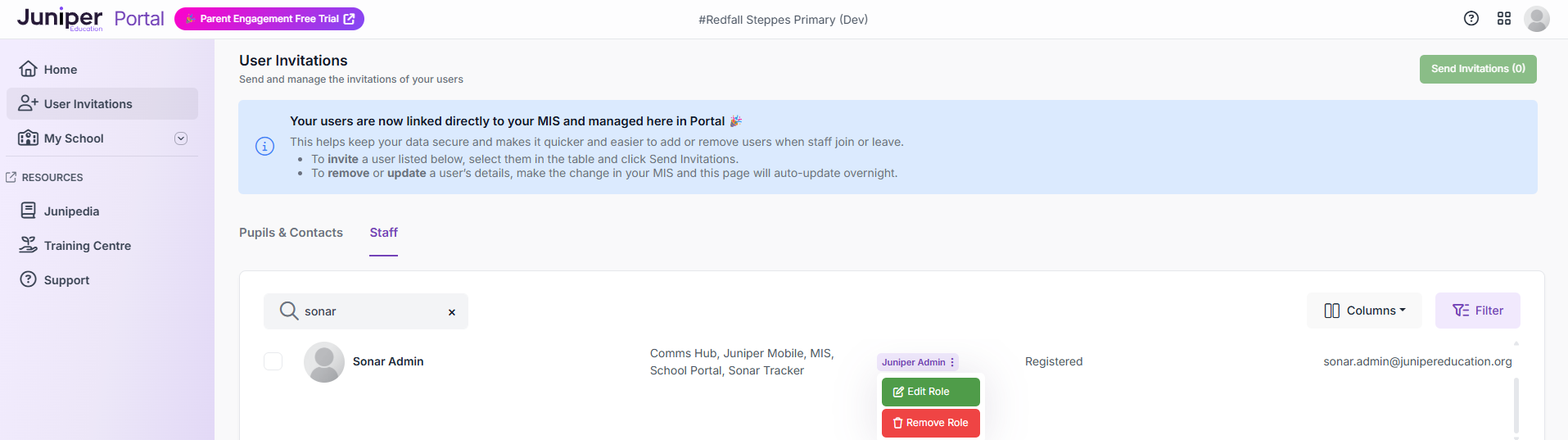Toggle the Juniper Admin role options menu

952,362
